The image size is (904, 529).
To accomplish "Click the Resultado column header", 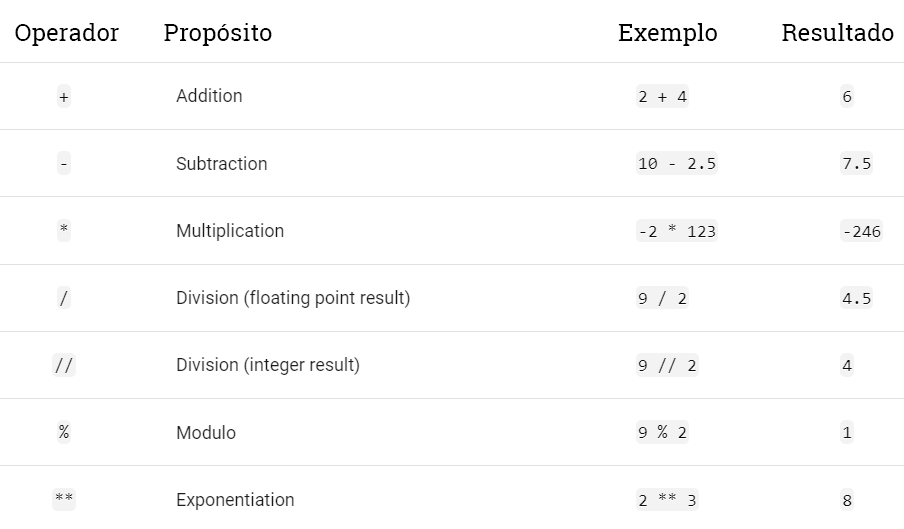I will pyautogui.click(x=837, y=33).
